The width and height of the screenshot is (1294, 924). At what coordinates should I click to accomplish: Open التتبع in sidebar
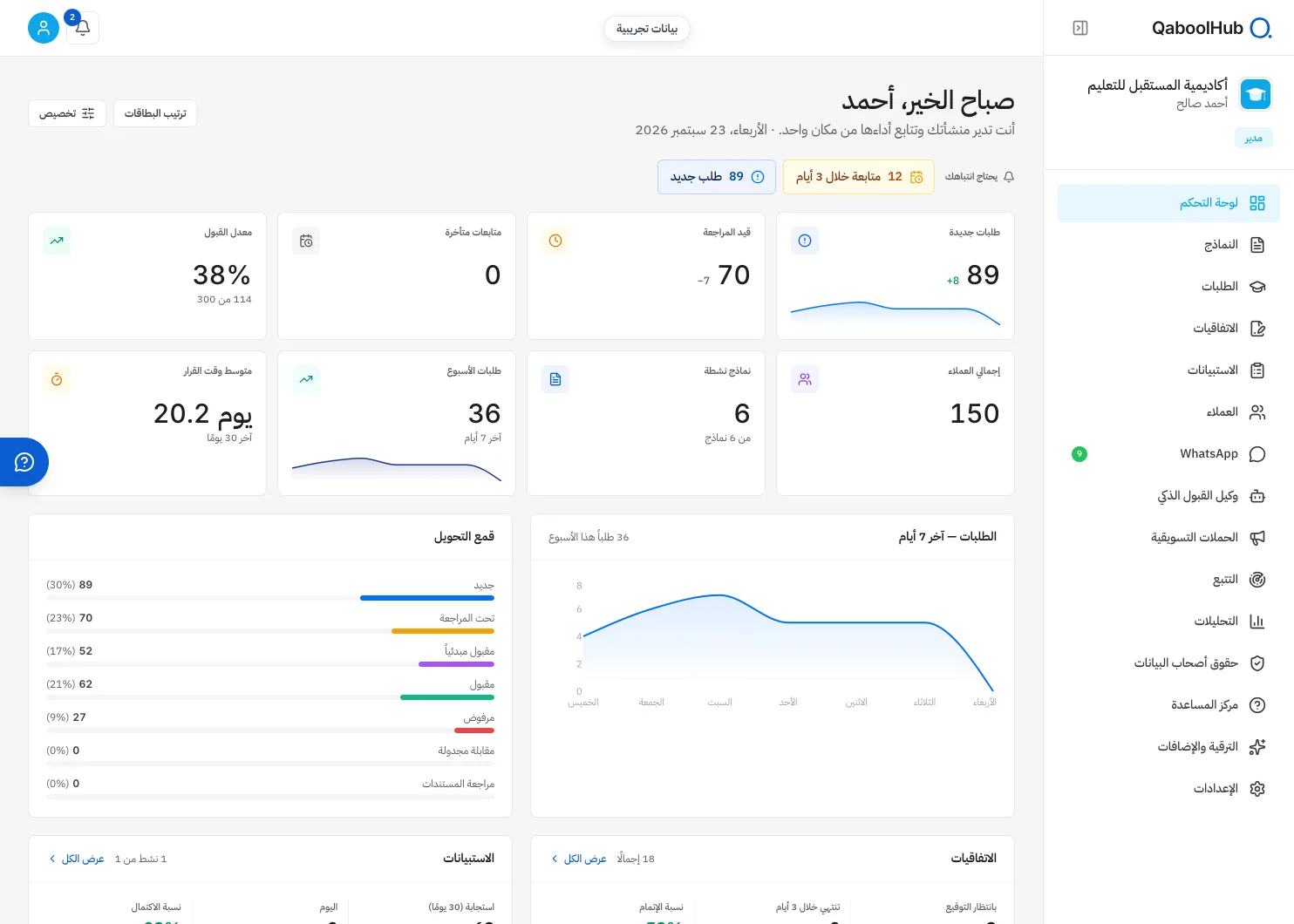[x=1168, y=580]
